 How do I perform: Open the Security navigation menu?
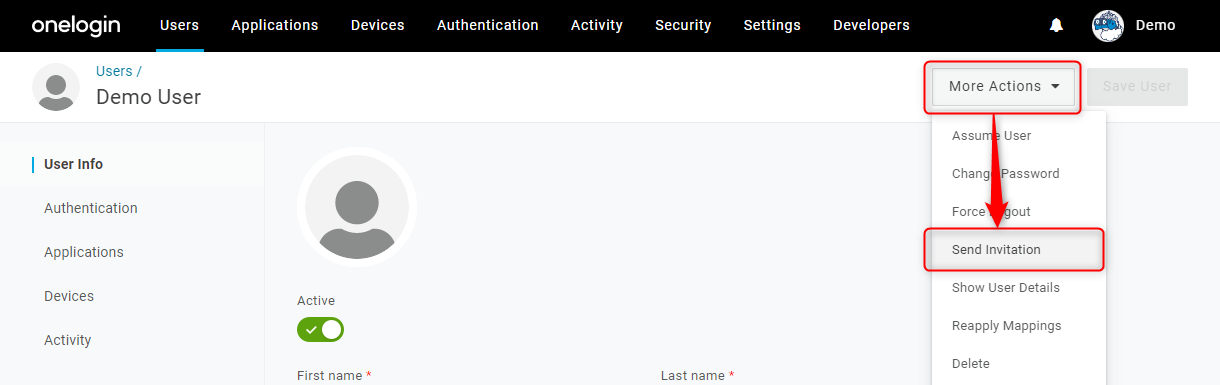tap(683, 26)
